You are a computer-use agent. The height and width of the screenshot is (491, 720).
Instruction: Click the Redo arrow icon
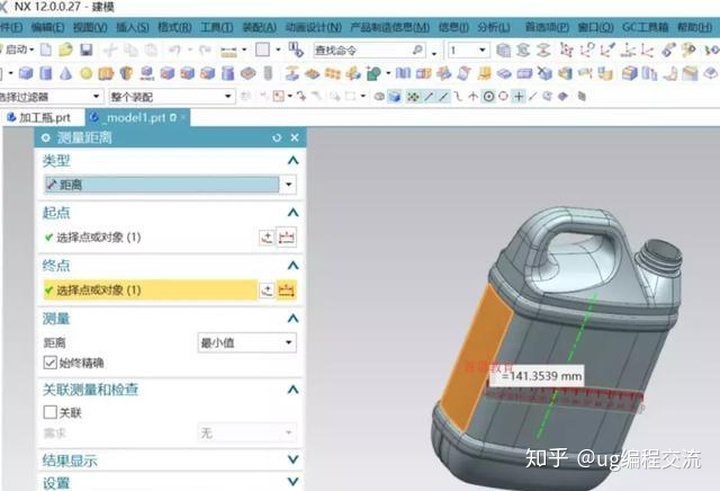click(x=205, y=50)
